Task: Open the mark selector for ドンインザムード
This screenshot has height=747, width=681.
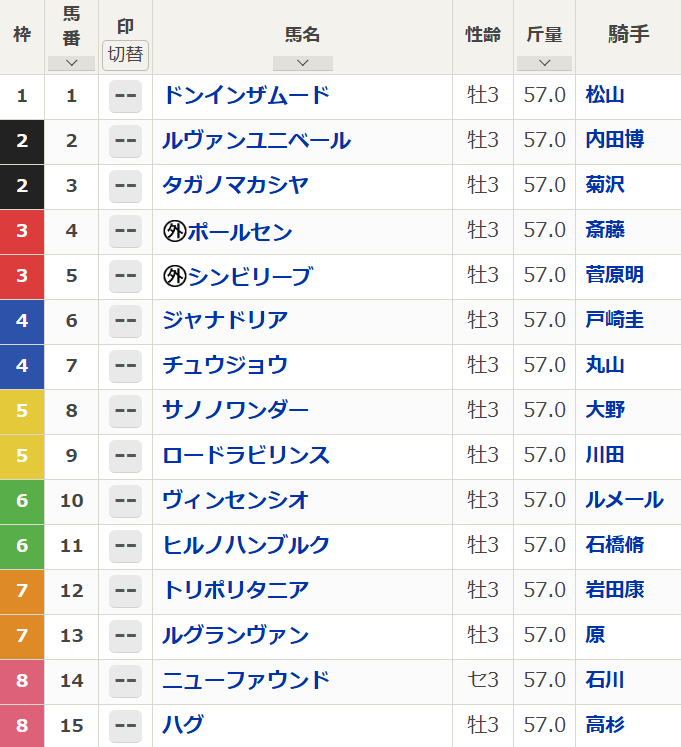Action: (x=125, y=97)
